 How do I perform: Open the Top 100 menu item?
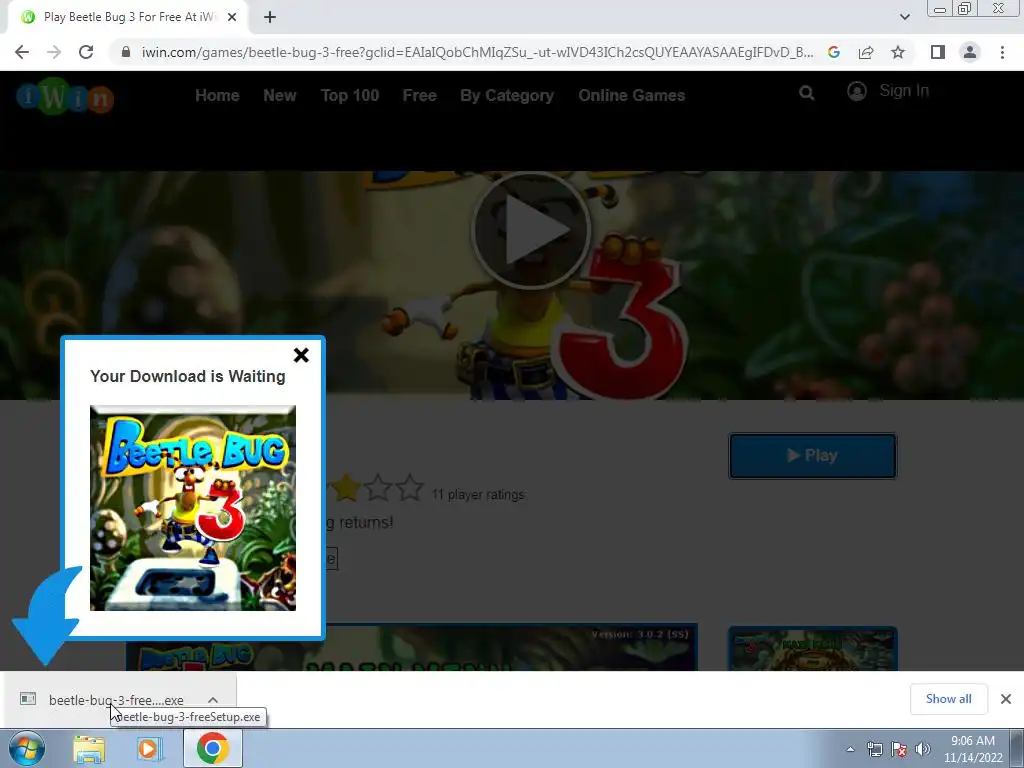click(x=349, y=95)
